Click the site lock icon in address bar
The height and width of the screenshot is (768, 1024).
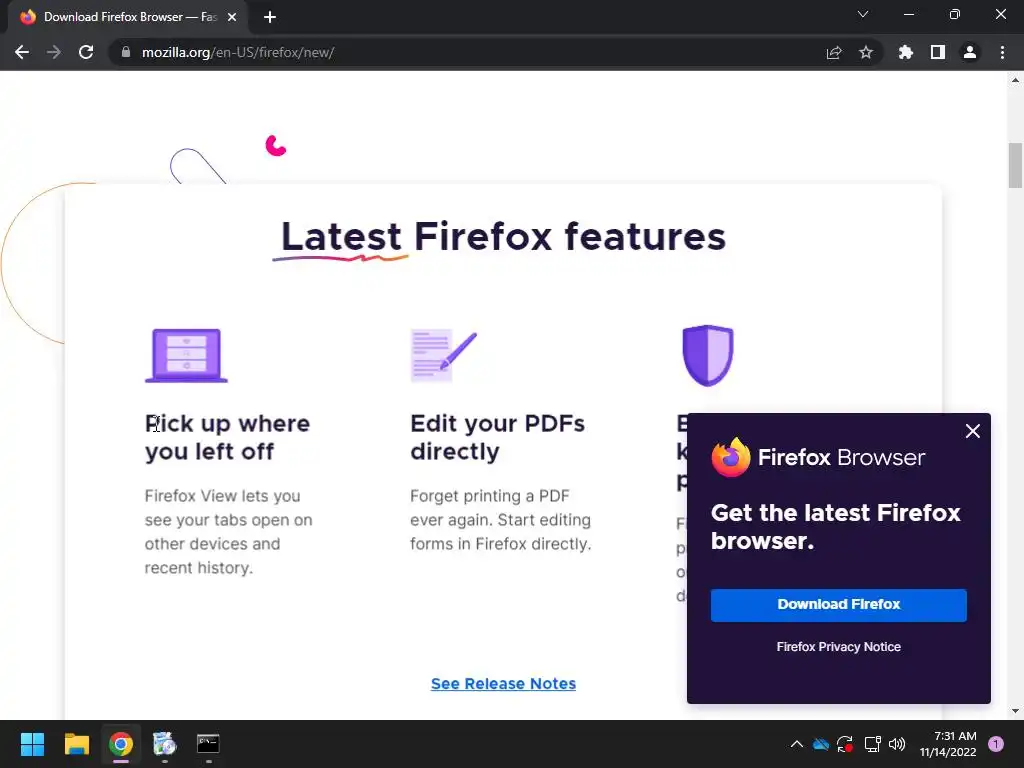tap(125, 52)
